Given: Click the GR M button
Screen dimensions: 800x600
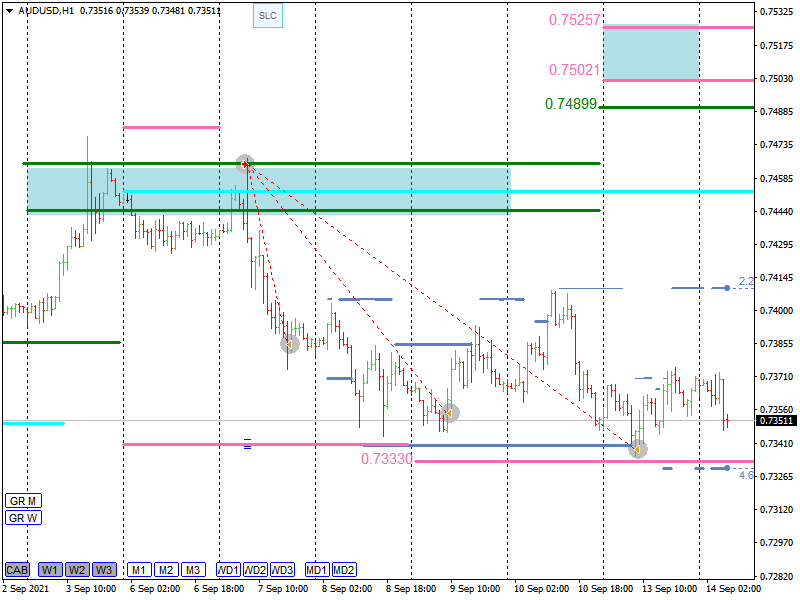Looking at the screenshot, I should pyautogui.click(x=22, y=500).
